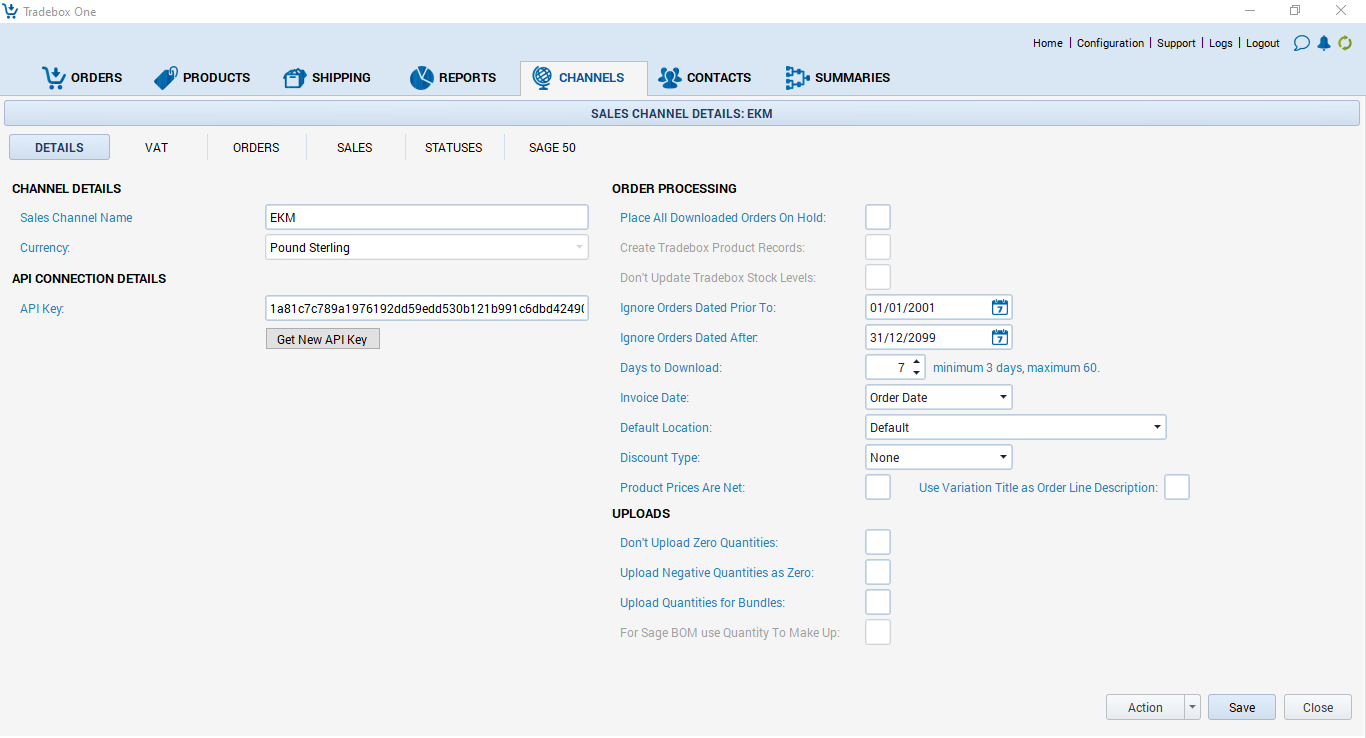Open the Discount Type dropdown

1003,457
